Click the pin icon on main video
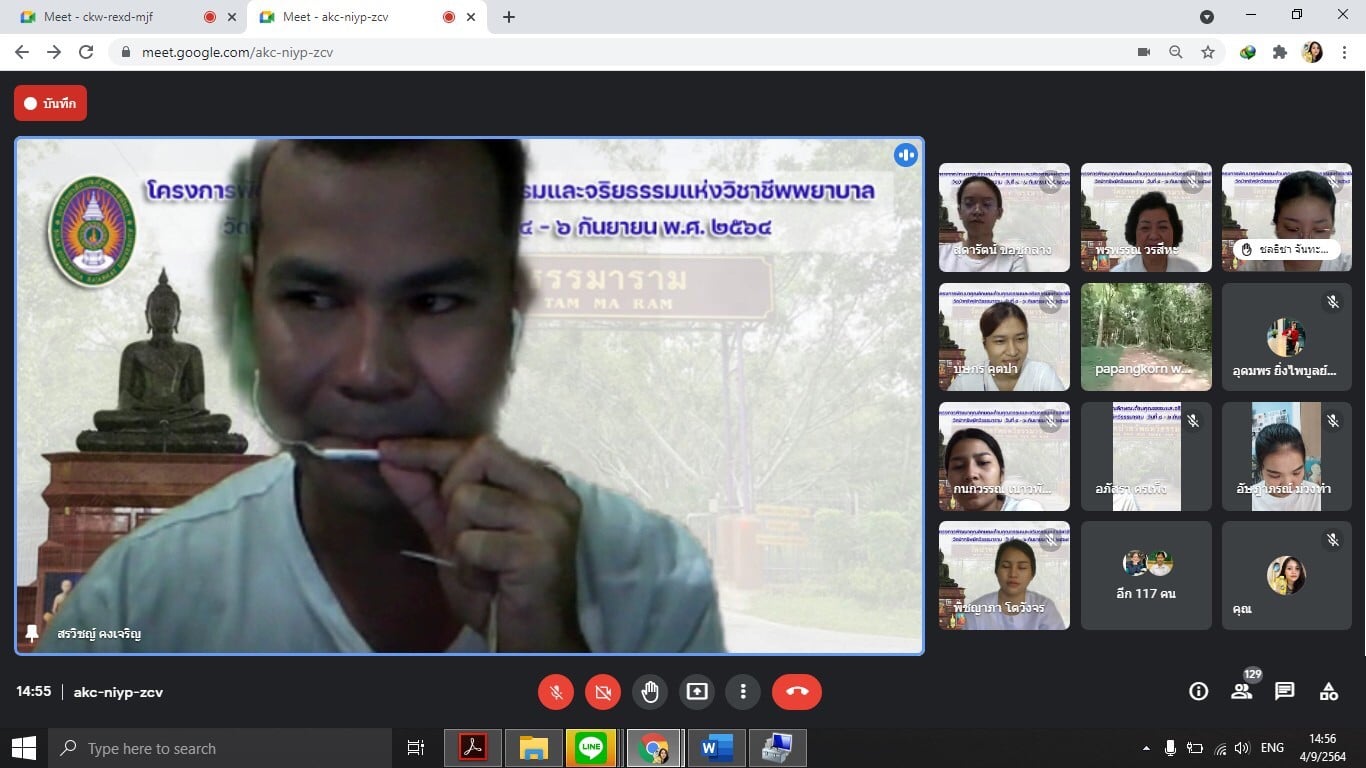Screen dimensions: 1366x768 (32, 633)
